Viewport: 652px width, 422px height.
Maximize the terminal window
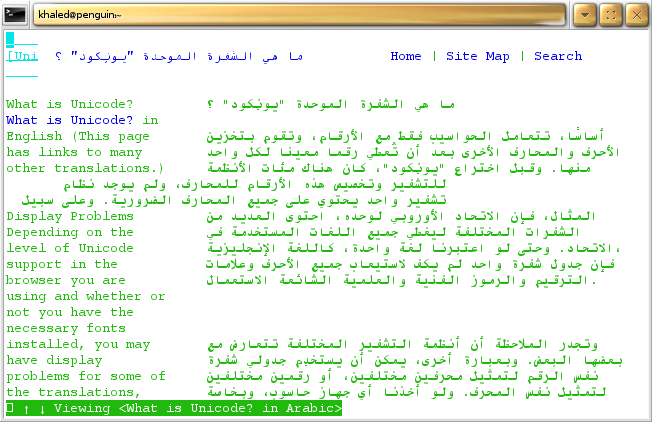tap(611, 14)
